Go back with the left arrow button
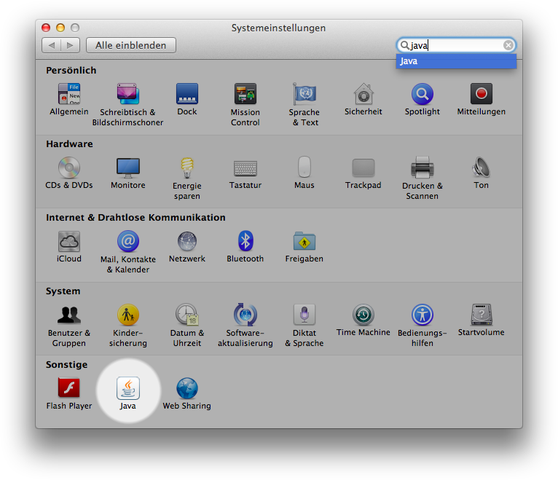Viewport: 558px width, 480px height. 51,45
